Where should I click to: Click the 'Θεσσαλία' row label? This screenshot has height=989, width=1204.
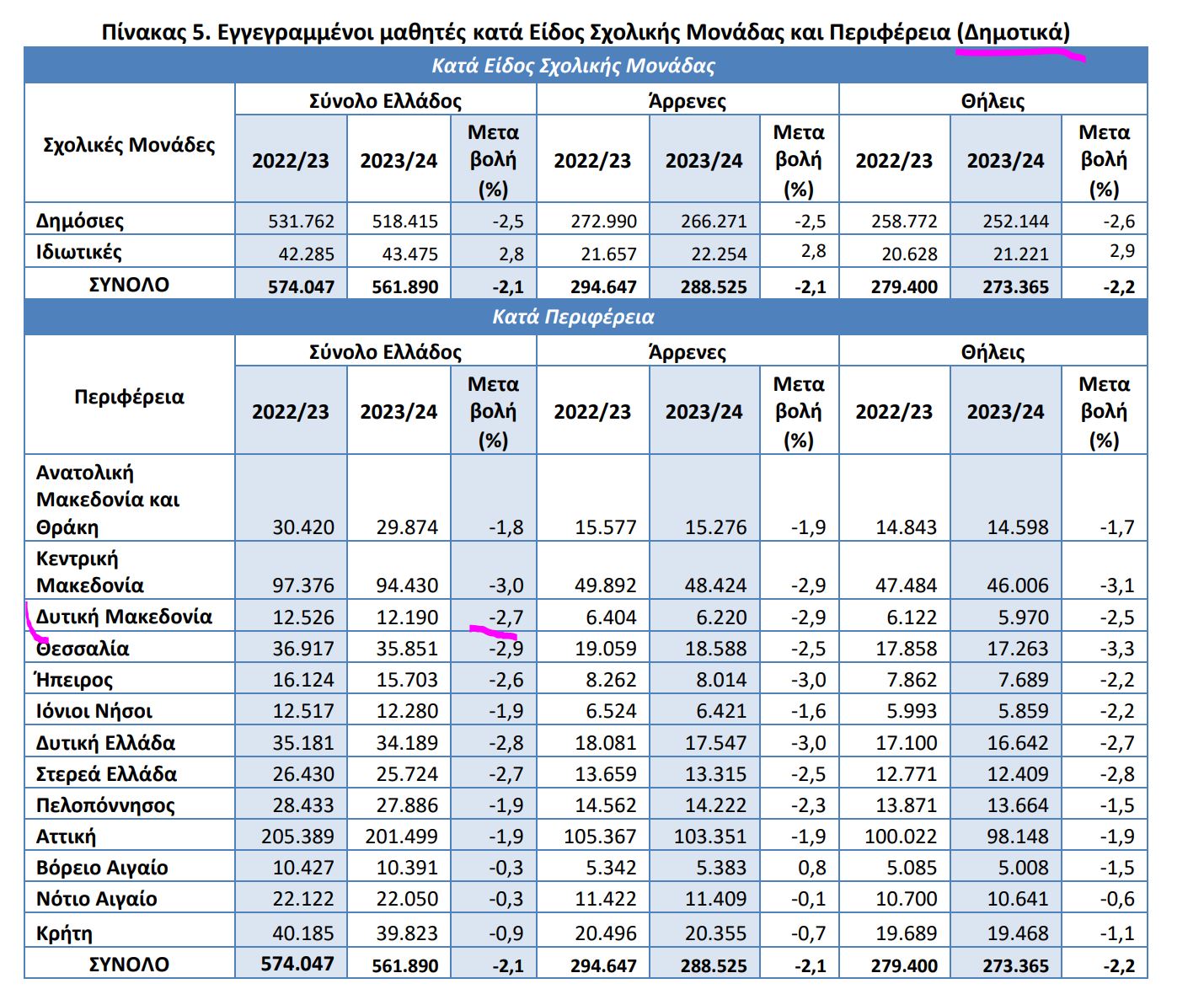tap(83, 649)
